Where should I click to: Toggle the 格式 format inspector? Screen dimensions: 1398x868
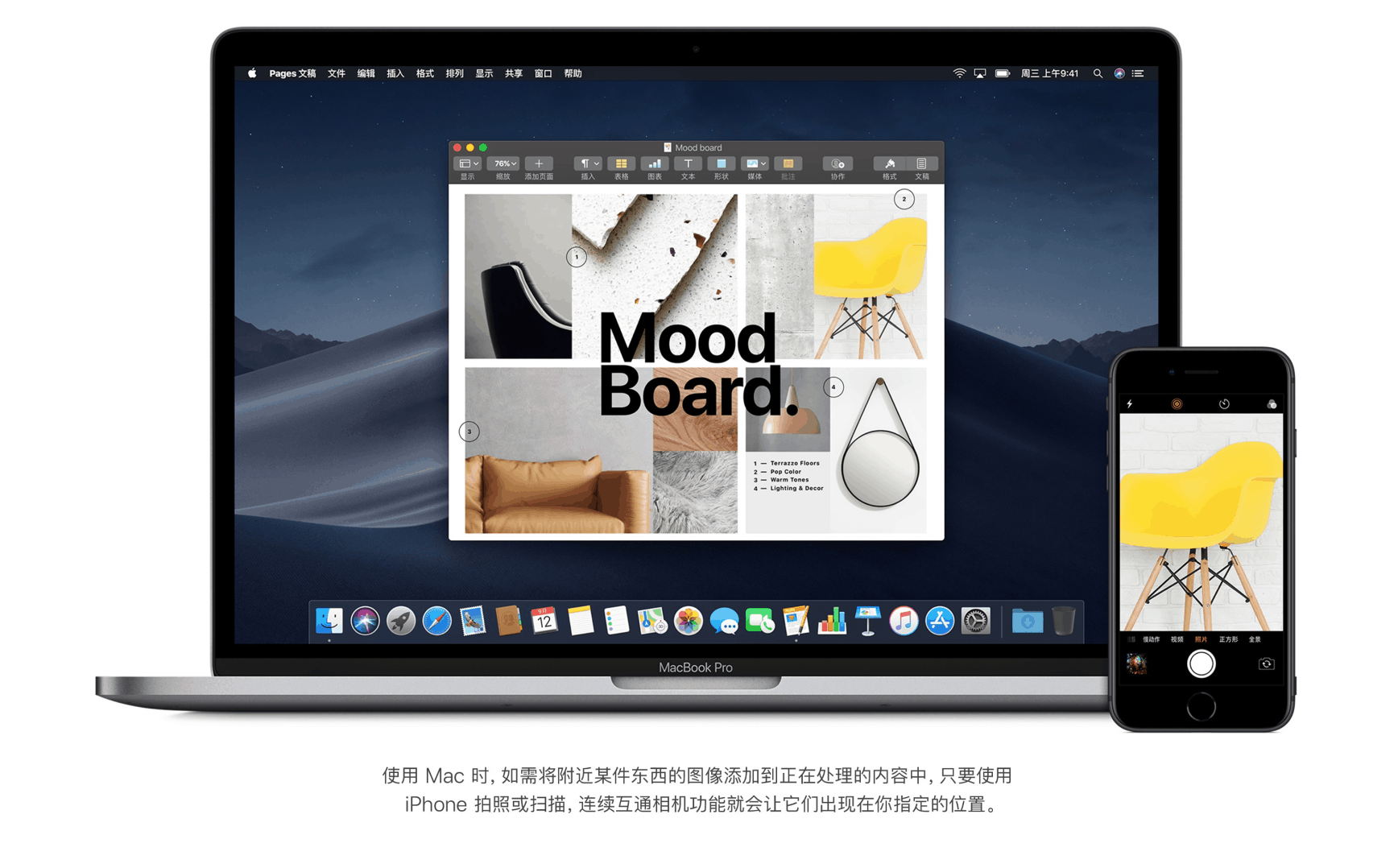(x=889, y=163)
